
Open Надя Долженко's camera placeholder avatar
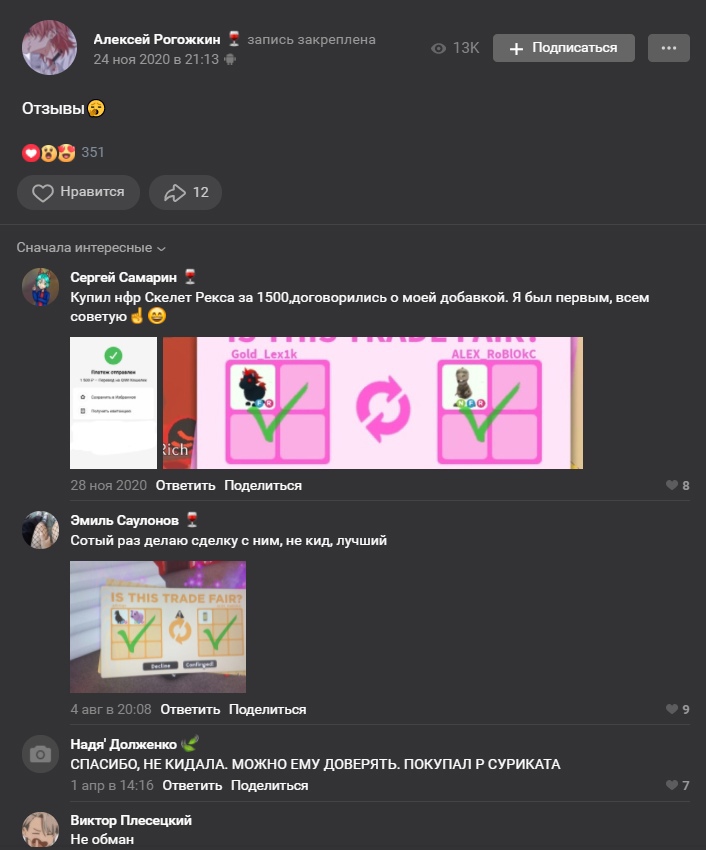click(x=40, y=754)
